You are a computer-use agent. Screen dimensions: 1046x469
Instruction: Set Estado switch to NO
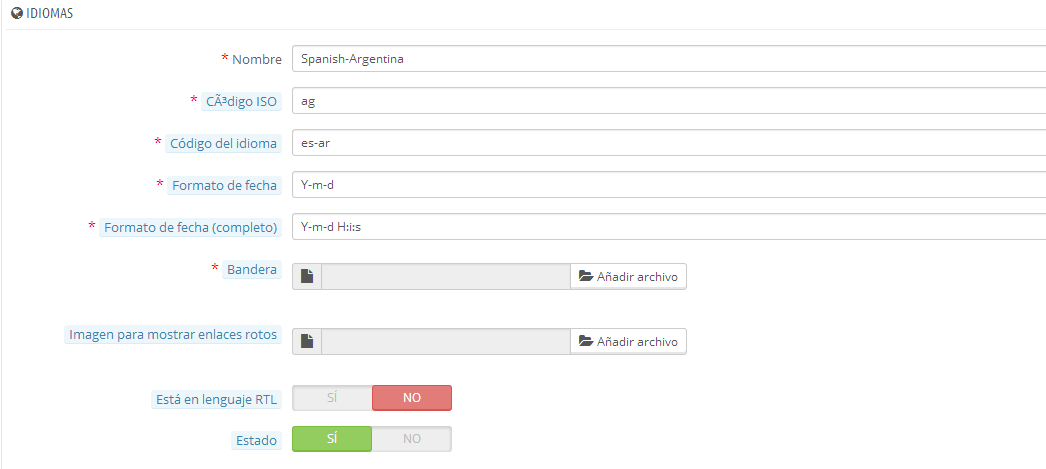pyautogui.click(x=412, y=440)
